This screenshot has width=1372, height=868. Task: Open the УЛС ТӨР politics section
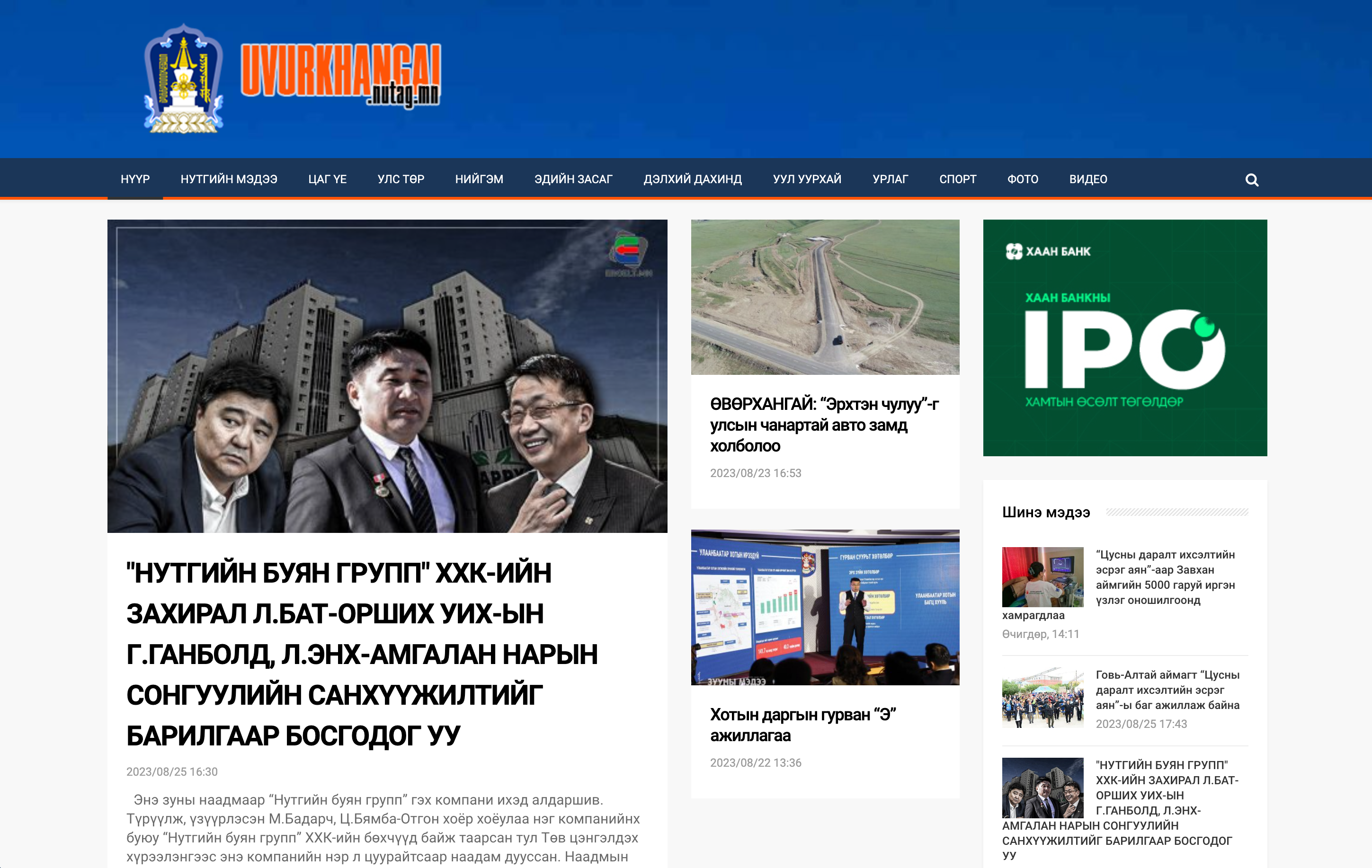401,178
